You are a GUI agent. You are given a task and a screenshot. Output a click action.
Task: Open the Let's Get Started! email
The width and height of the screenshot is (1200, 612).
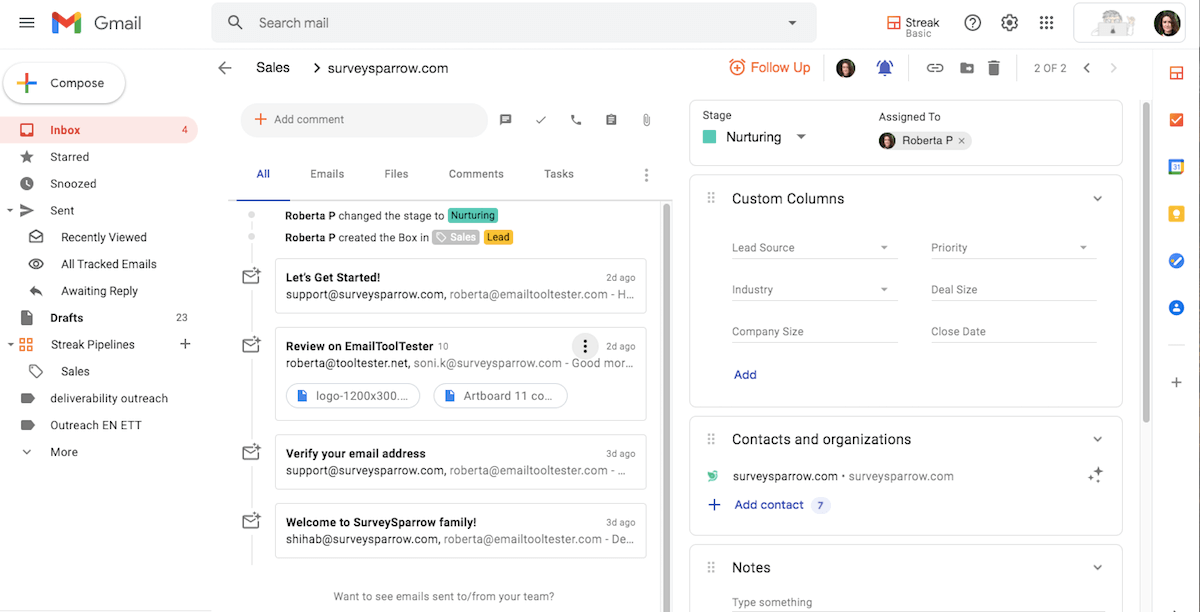pyautogui.click(x=461, y=286)
